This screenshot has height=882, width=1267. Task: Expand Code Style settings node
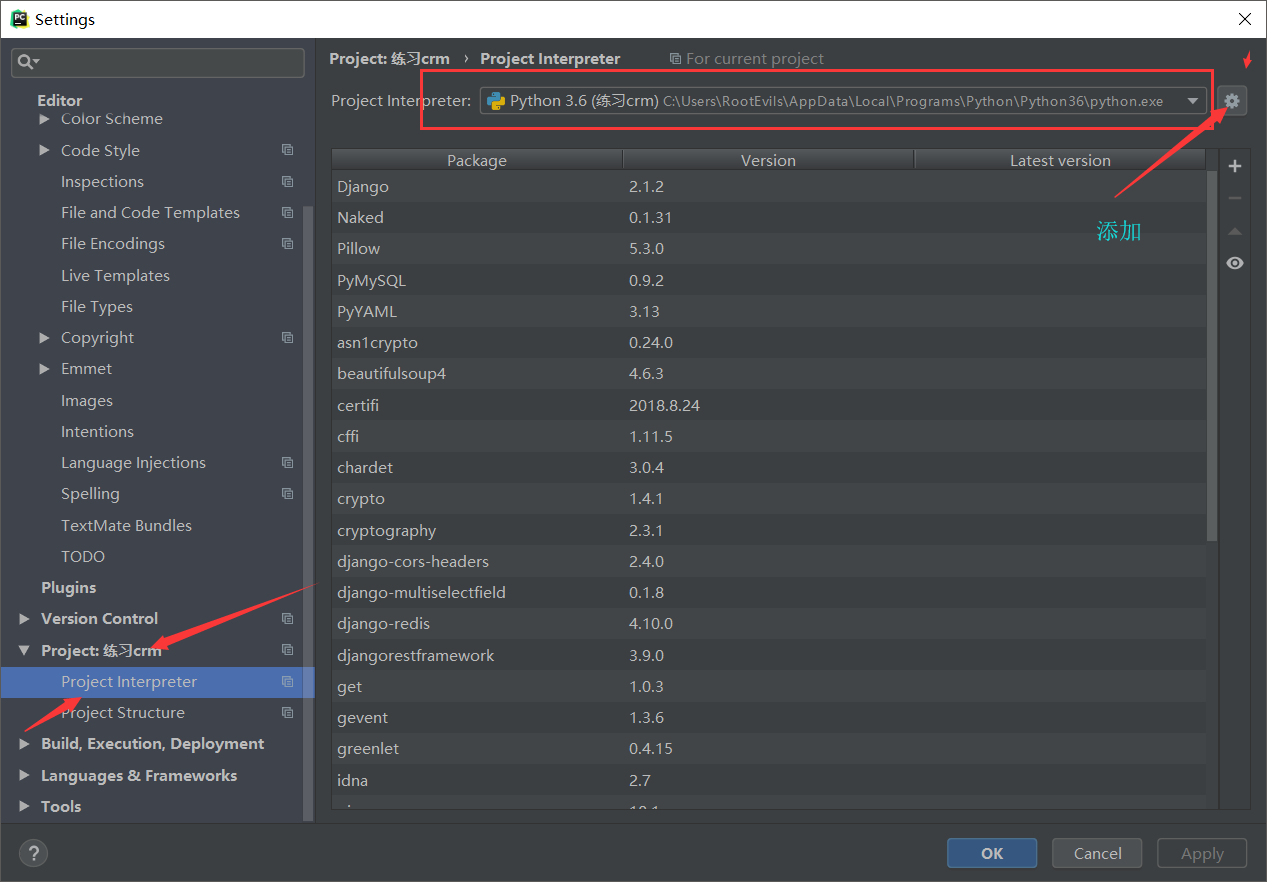(x=44, y=150)
